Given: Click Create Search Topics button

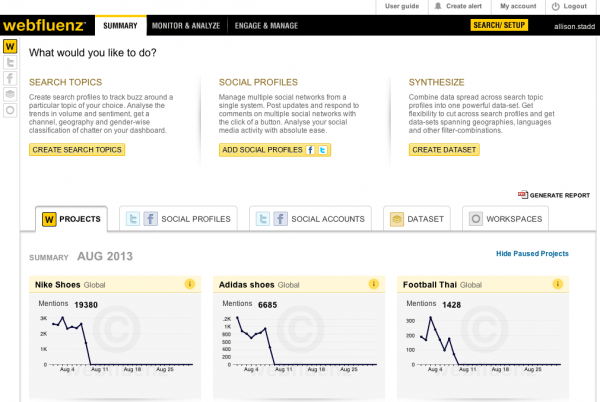Looking at the screenshot, I should click(77, 150).
